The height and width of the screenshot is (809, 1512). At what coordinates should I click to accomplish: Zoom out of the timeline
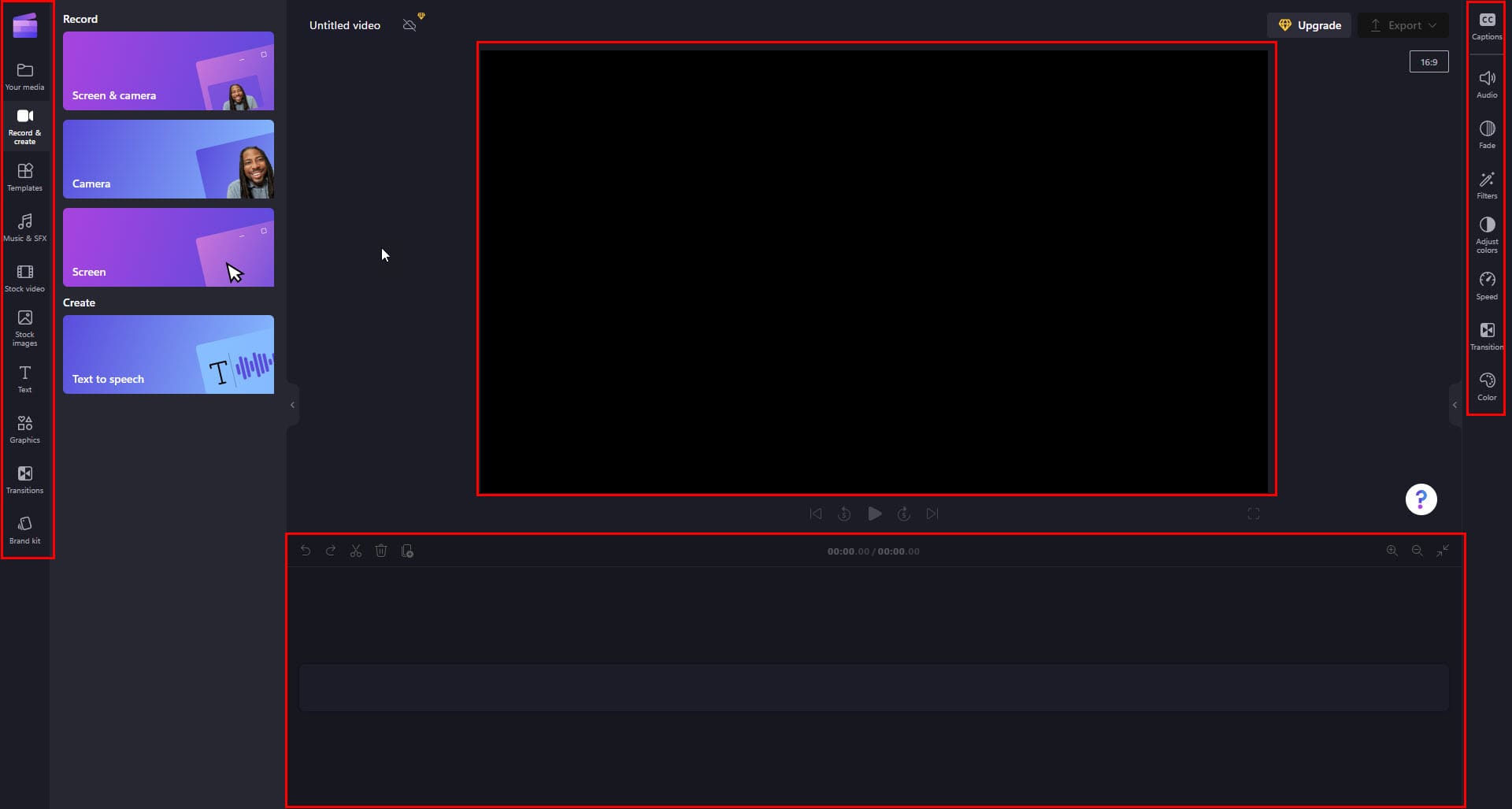click(1417, 551)
